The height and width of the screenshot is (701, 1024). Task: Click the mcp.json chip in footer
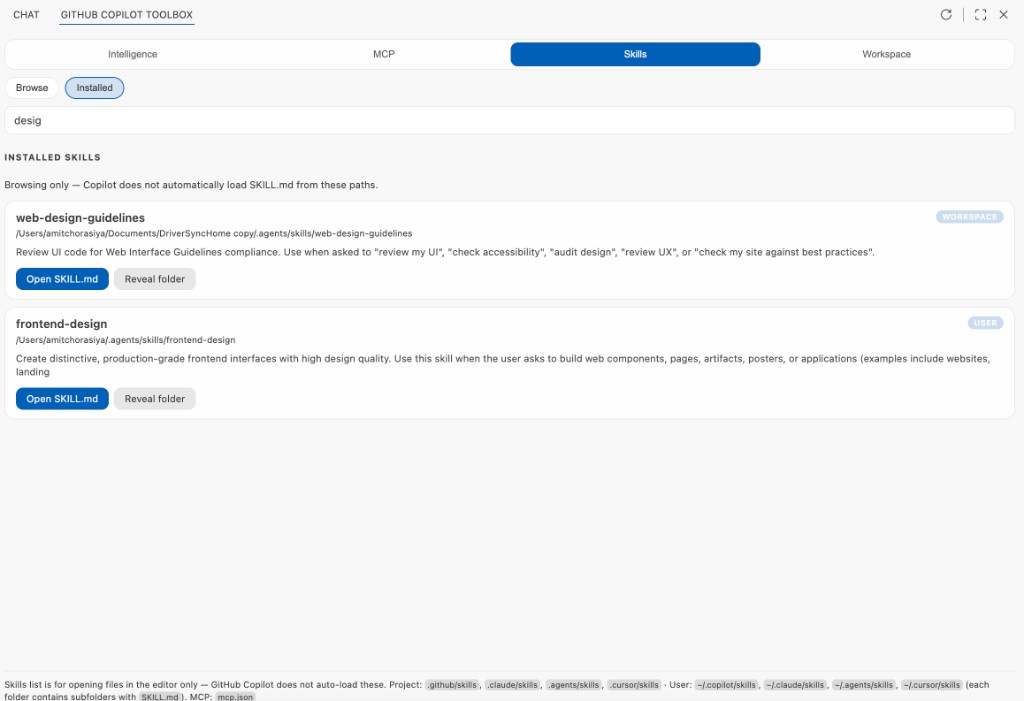(235, 696)
